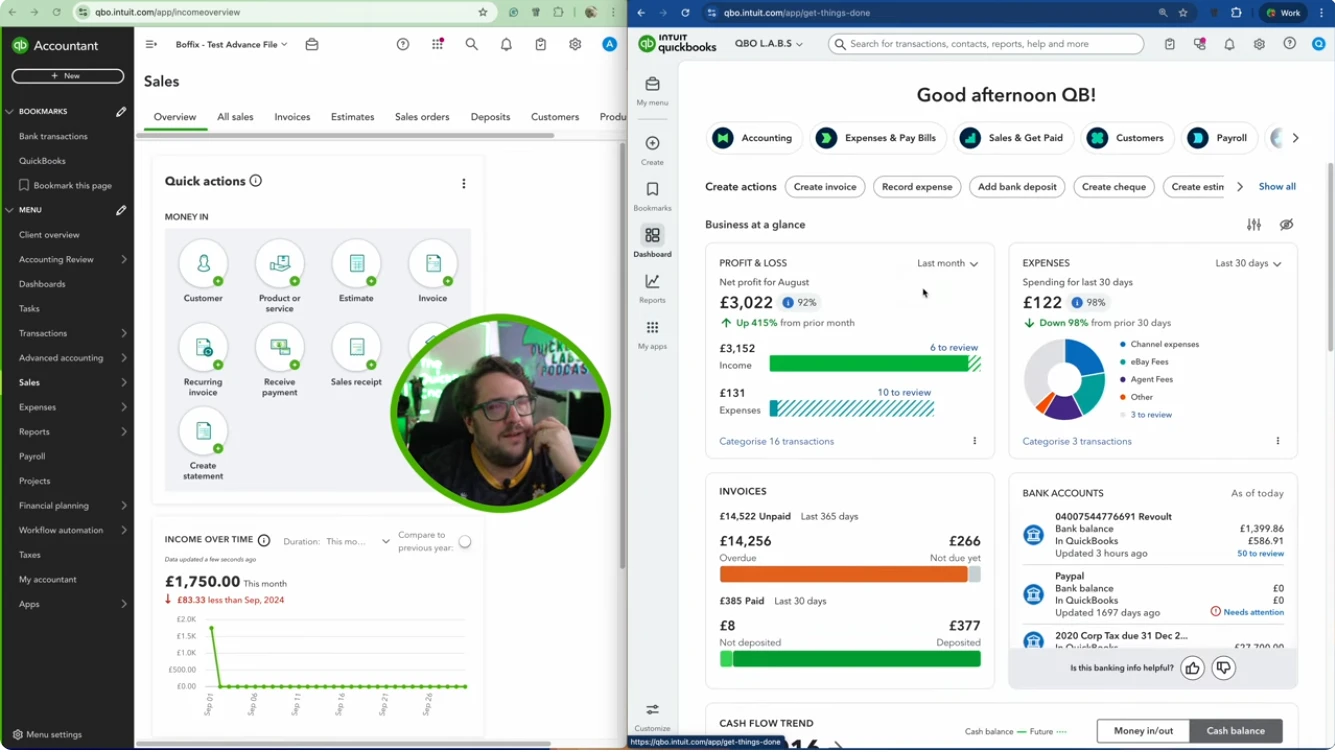
Task: Open the Categorise 16 transactions link
Action: click(x=776, y=441)
